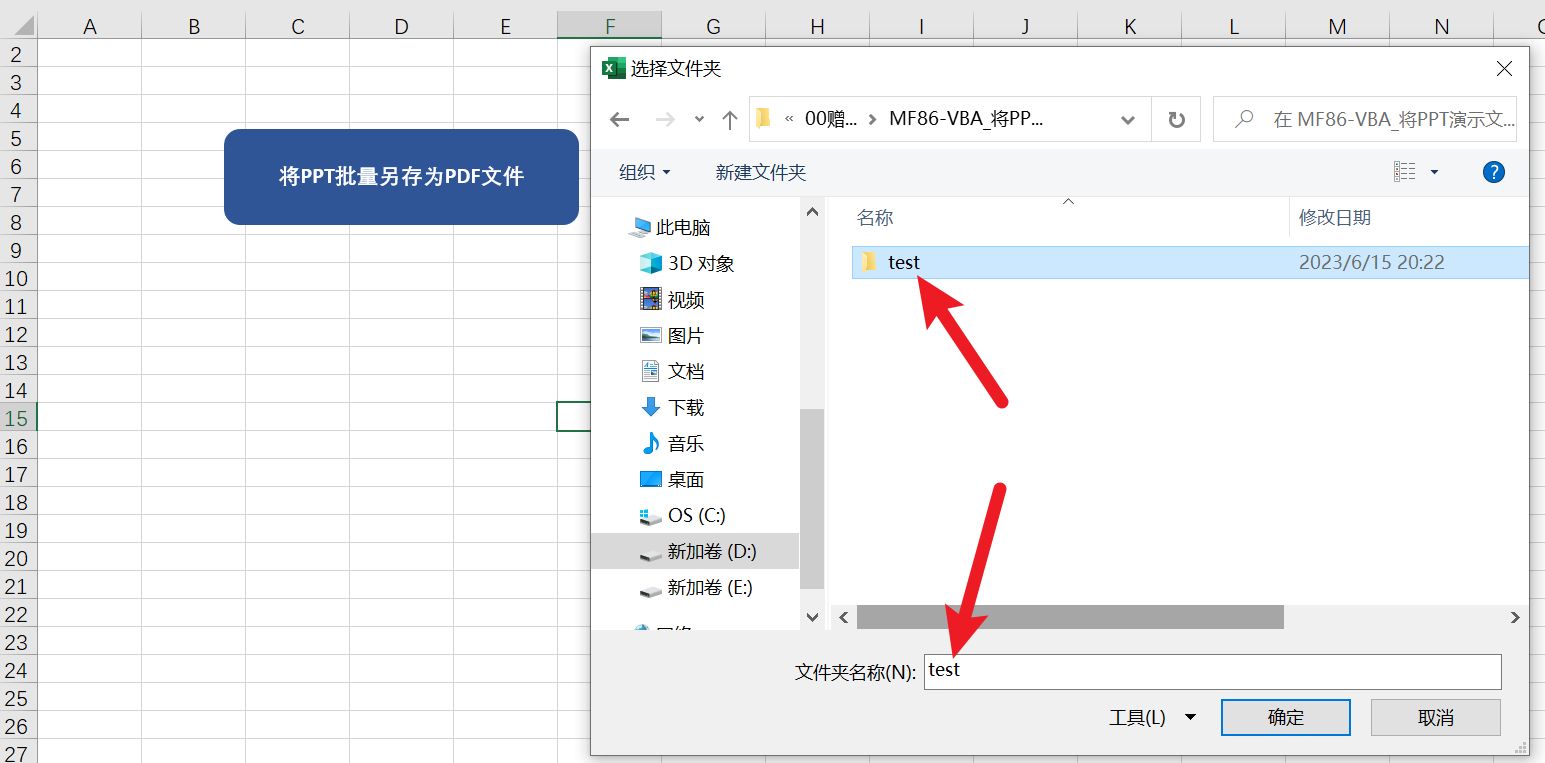Image resolution: width=1545 pixels, height=763 pixels.
Task: Select the test folder in file list
Action: (x=1190, y=262)
